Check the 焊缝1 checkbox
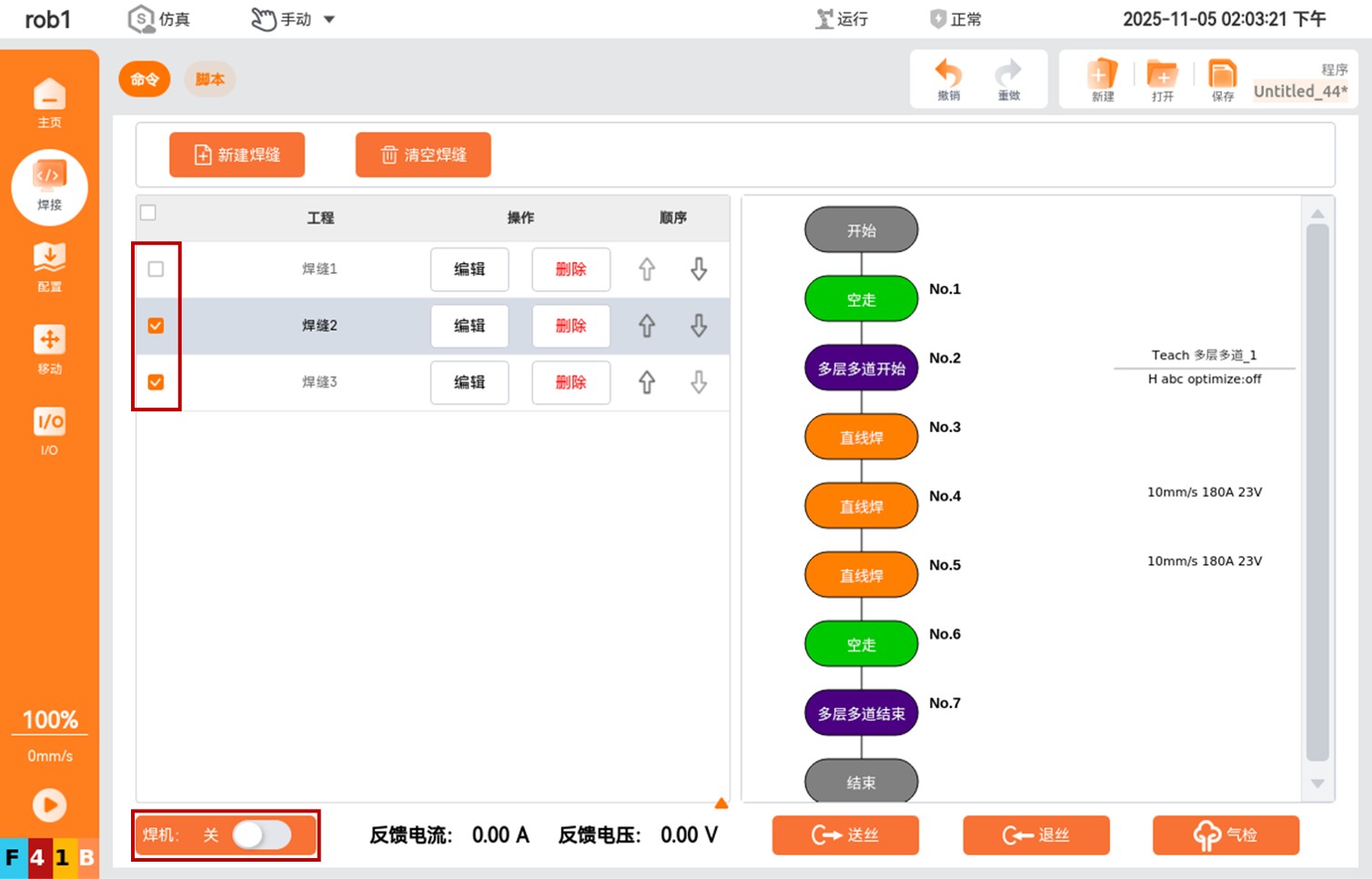The image size is (1372, 879). (156, 269)
